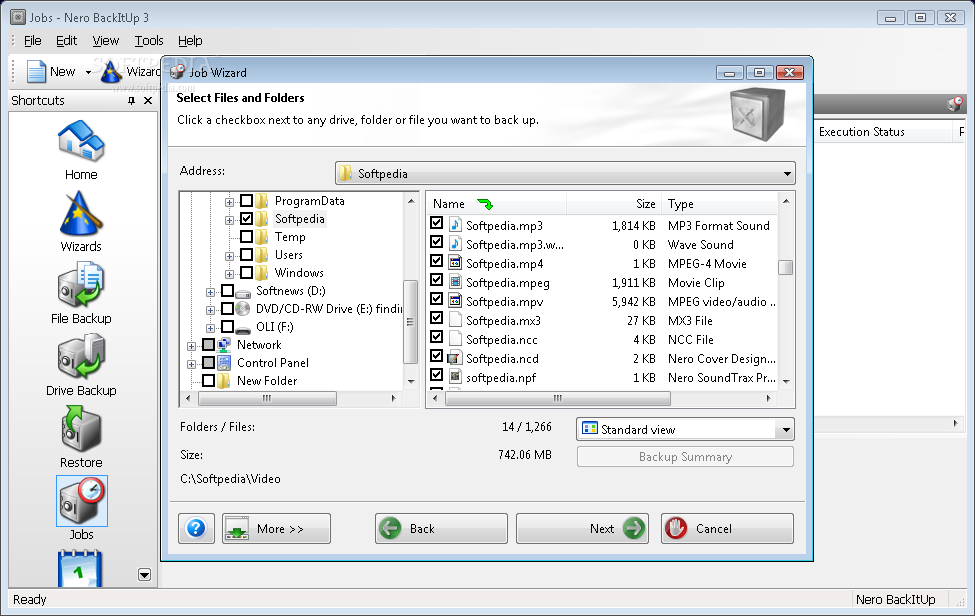Check the New Folder checkbox

tap(208, 380)
